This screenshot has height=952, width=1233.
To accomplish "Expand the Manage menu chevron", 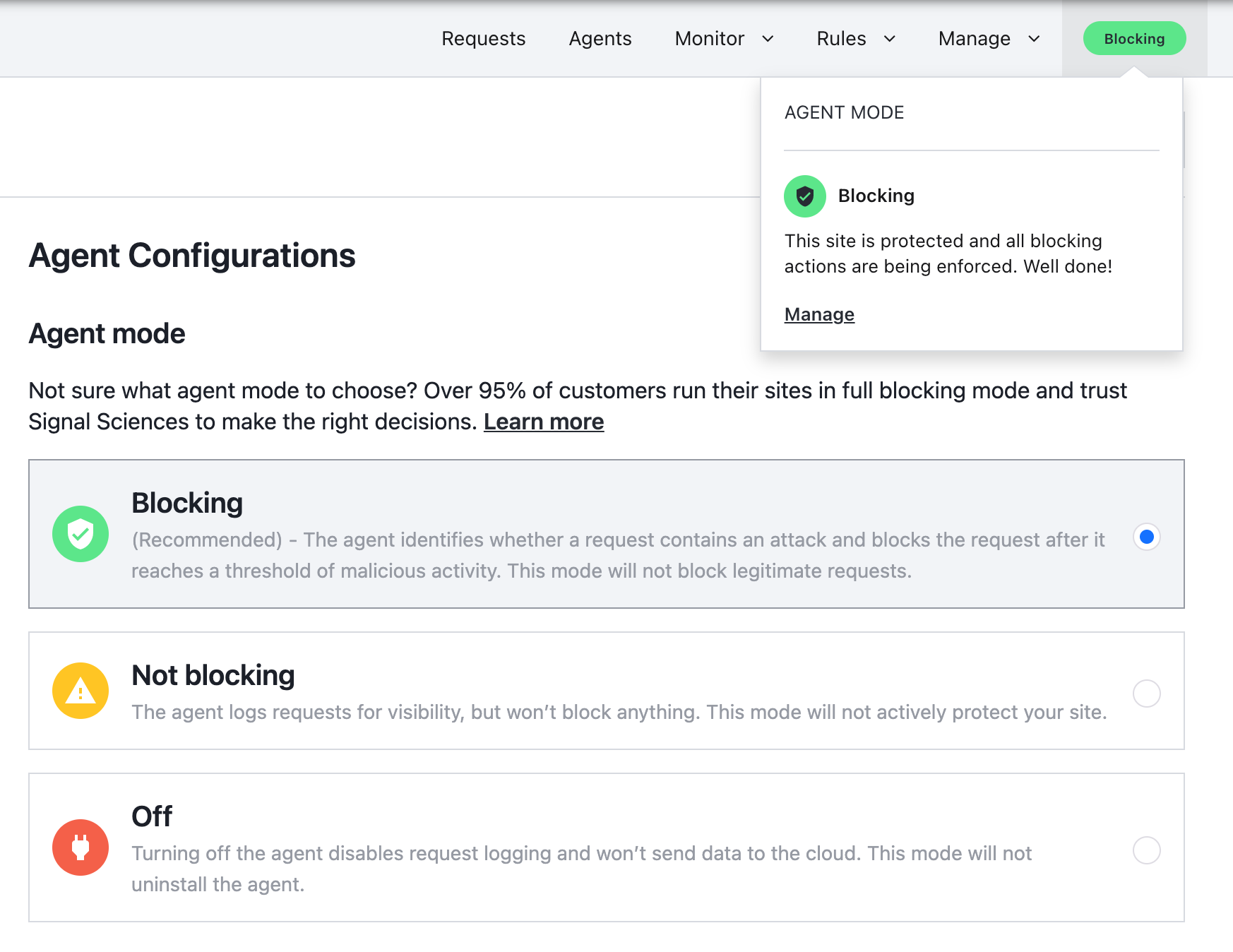I will (1034, 39).
